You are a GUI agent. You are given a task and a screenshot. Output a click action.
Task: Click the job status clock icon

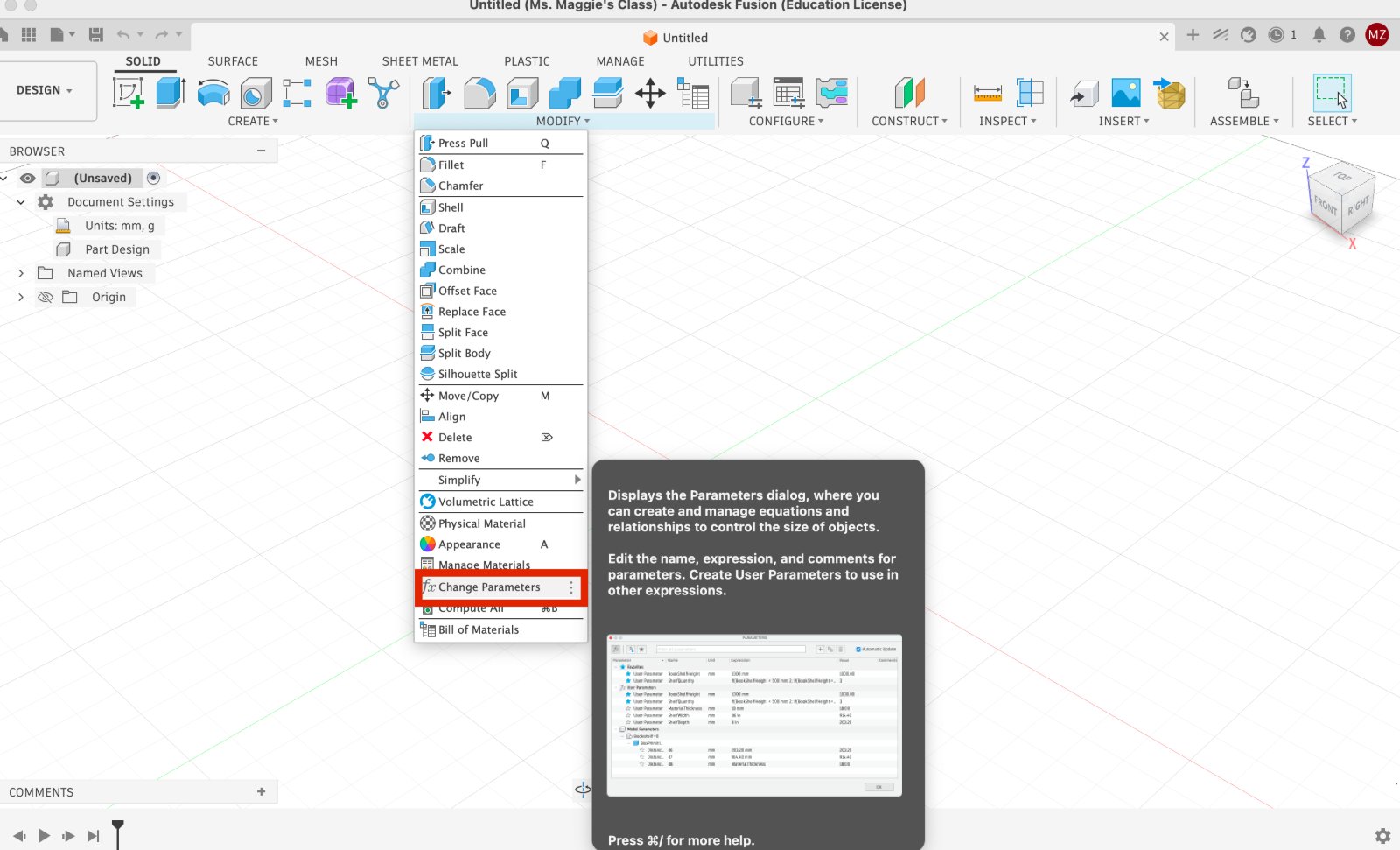[1277, 35]
